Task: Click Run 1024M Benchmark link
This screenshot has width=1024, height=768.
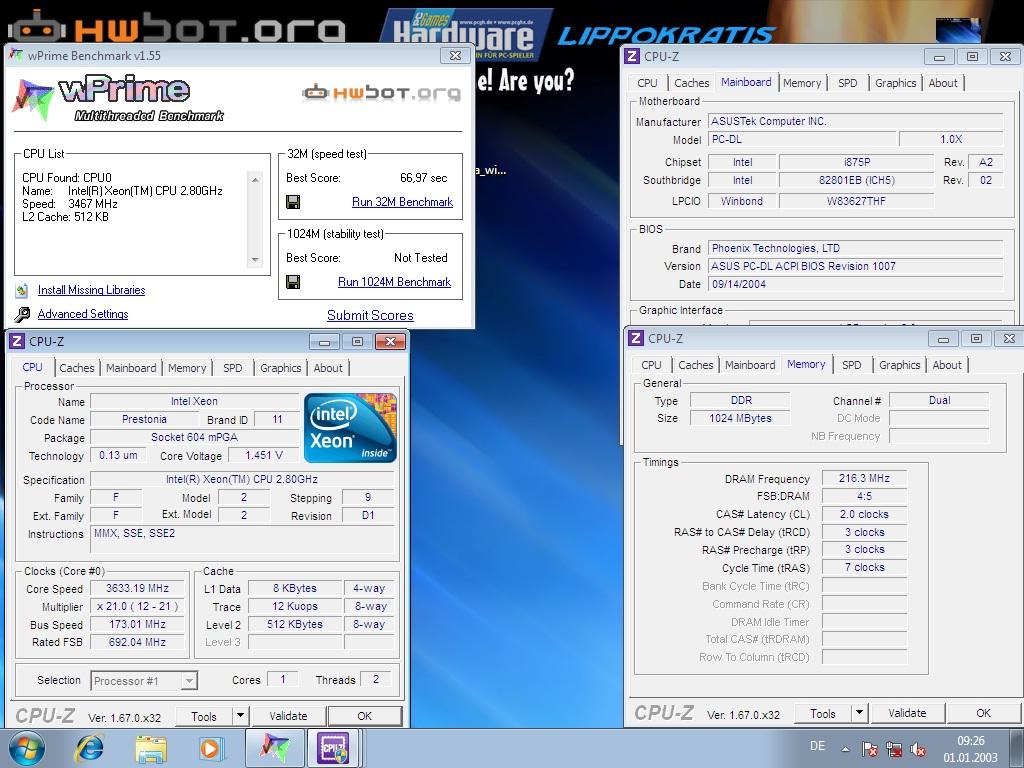Action: [x=394, y=281]
